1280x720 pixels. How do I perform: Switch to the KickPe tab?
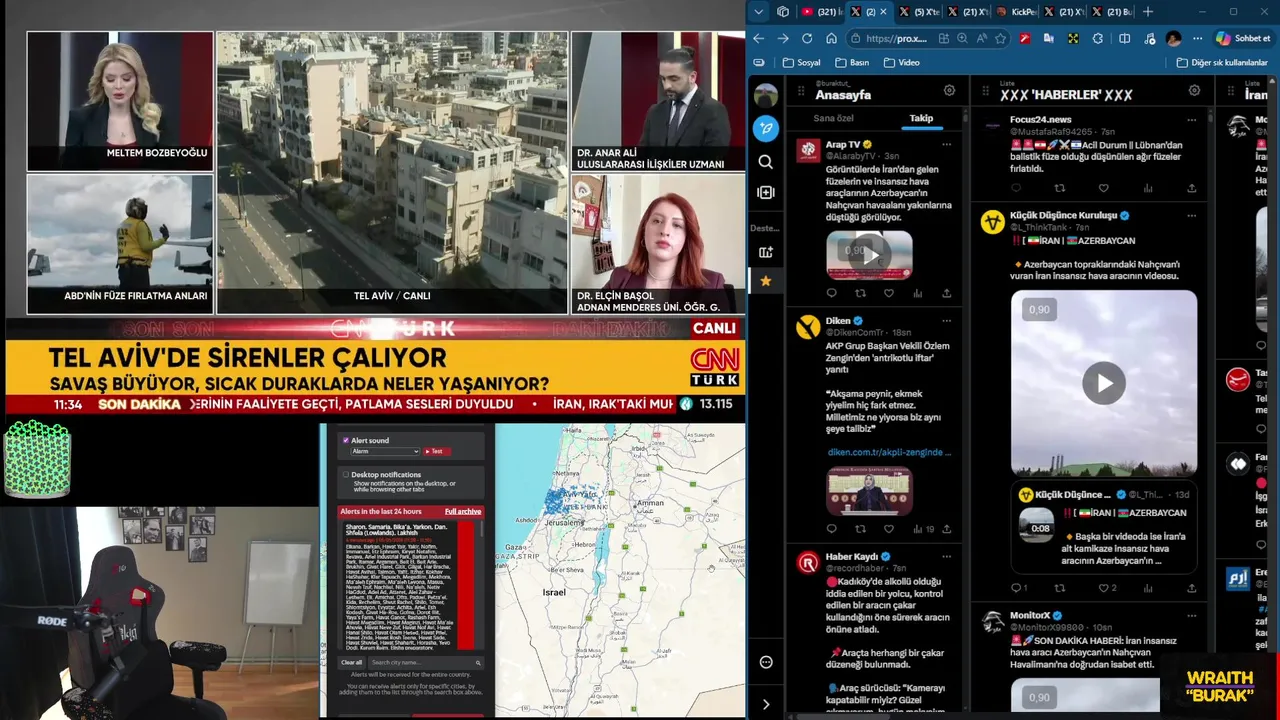[x=1017, y=12]
